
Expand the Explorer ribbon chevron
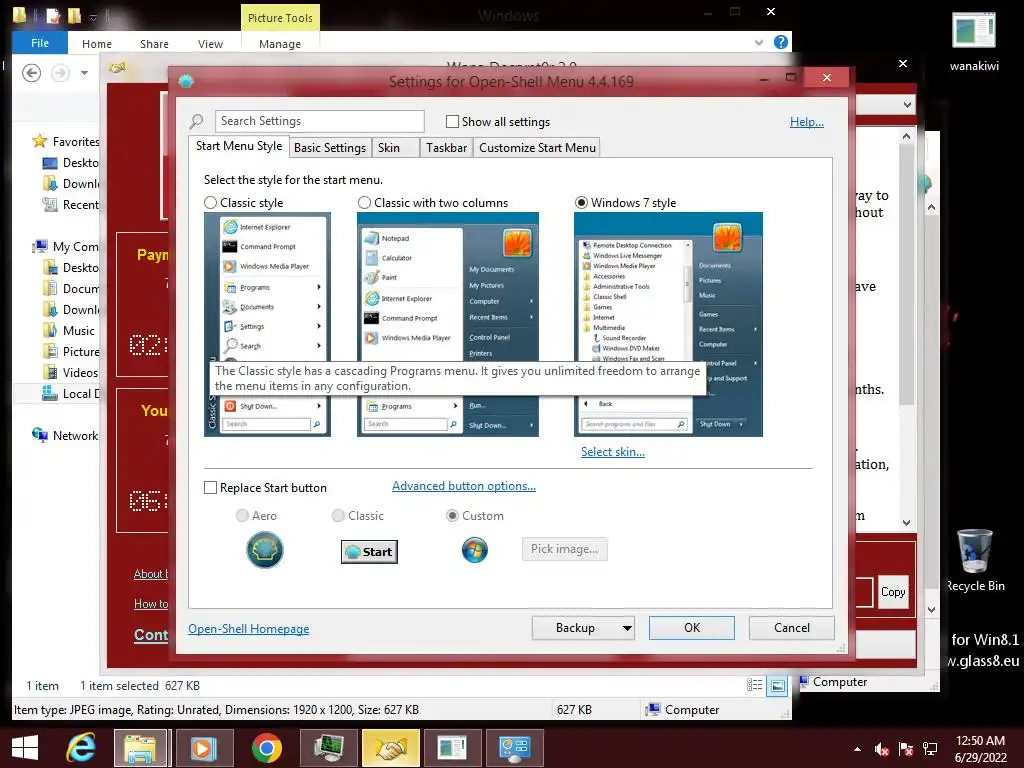[759, 42]
